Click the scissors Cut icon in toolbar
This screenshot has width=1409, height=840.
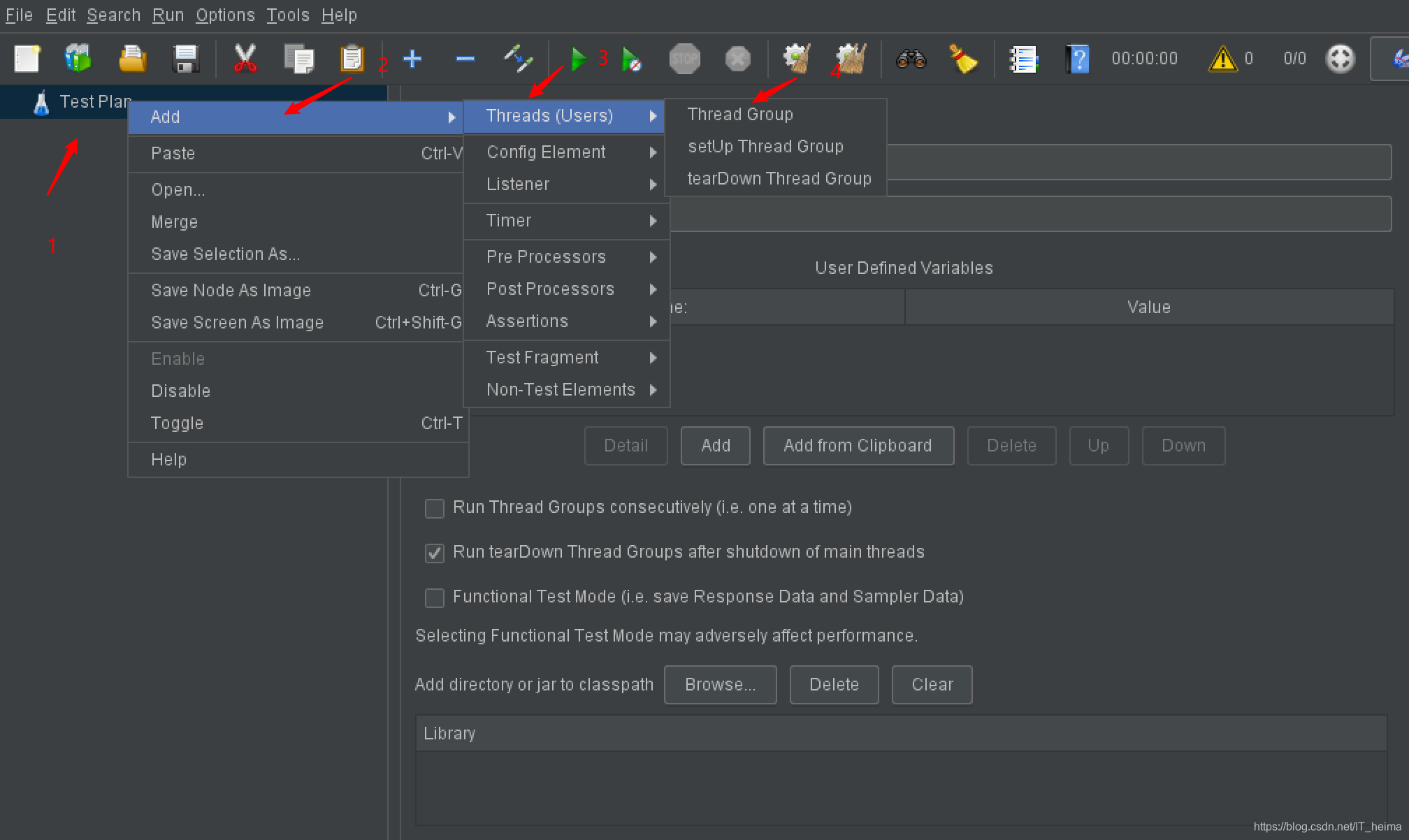[x=245, y=59]
